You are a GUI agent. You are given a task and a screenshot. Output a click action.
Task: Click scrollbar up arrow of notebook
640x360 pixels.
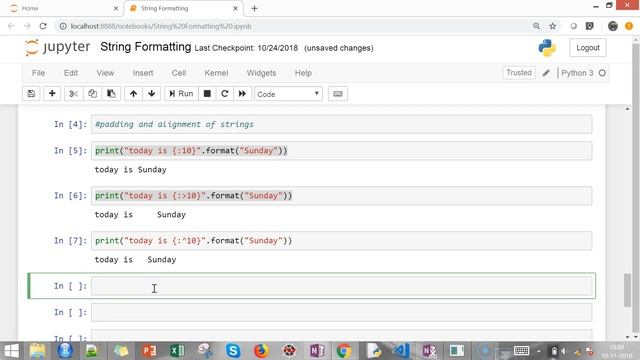click(627, 109)
